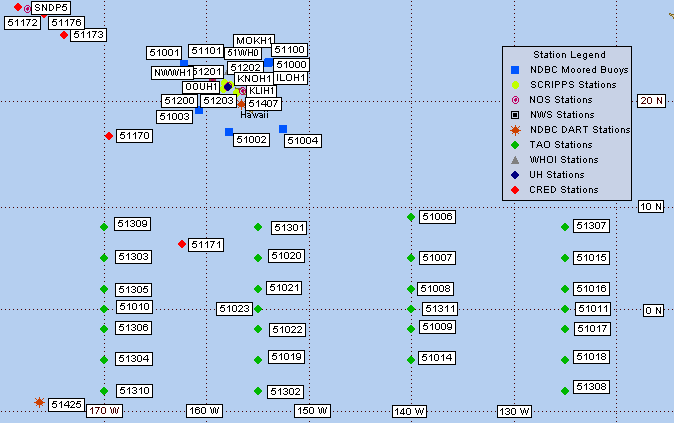This screenshot has width=674, height=423.
Task: Select the green marker for station 51008
Action: 411,289
